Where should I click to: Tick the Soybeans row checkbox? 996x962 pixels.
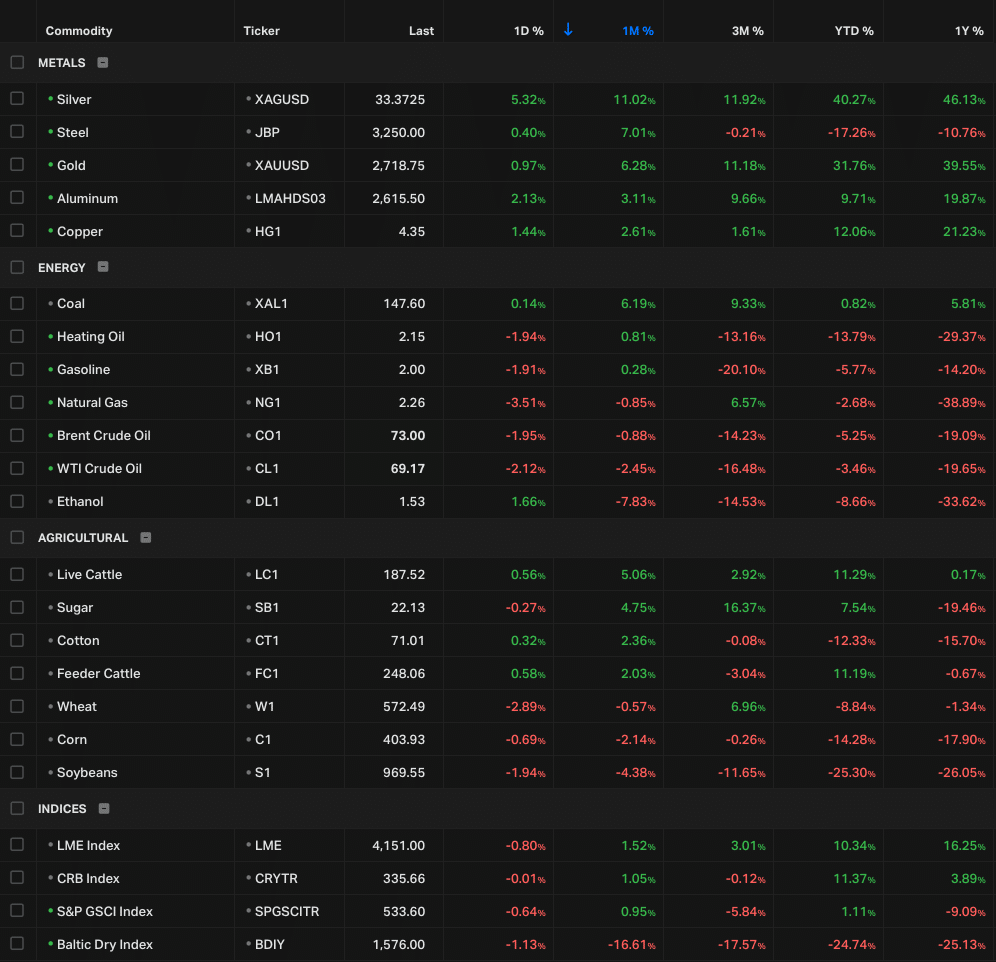(x=17, y=772)
